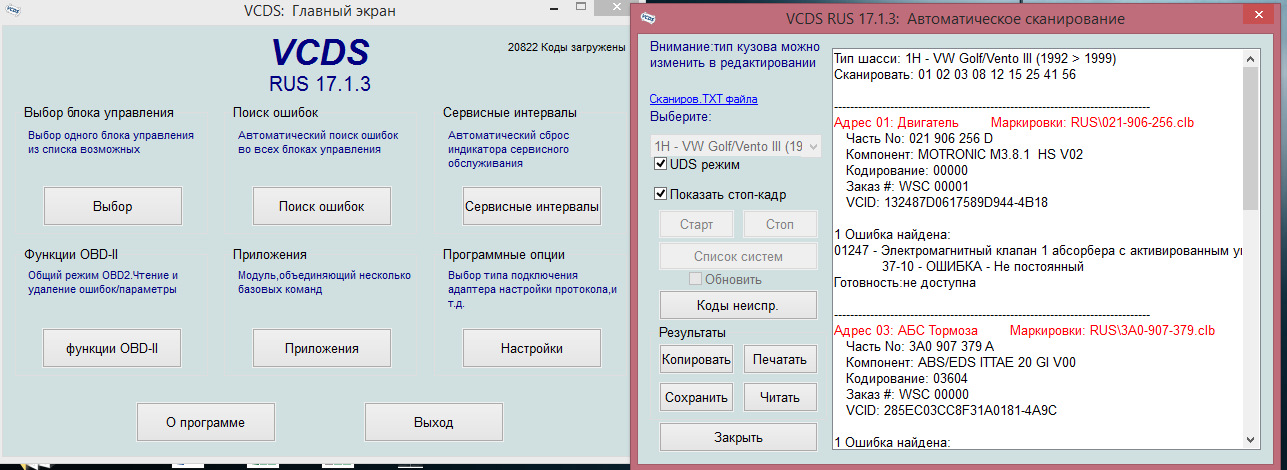Image resolution: width=1287 pixels, height=470 pixels.
Task: Click О программе button
Action: pos(205,422)
